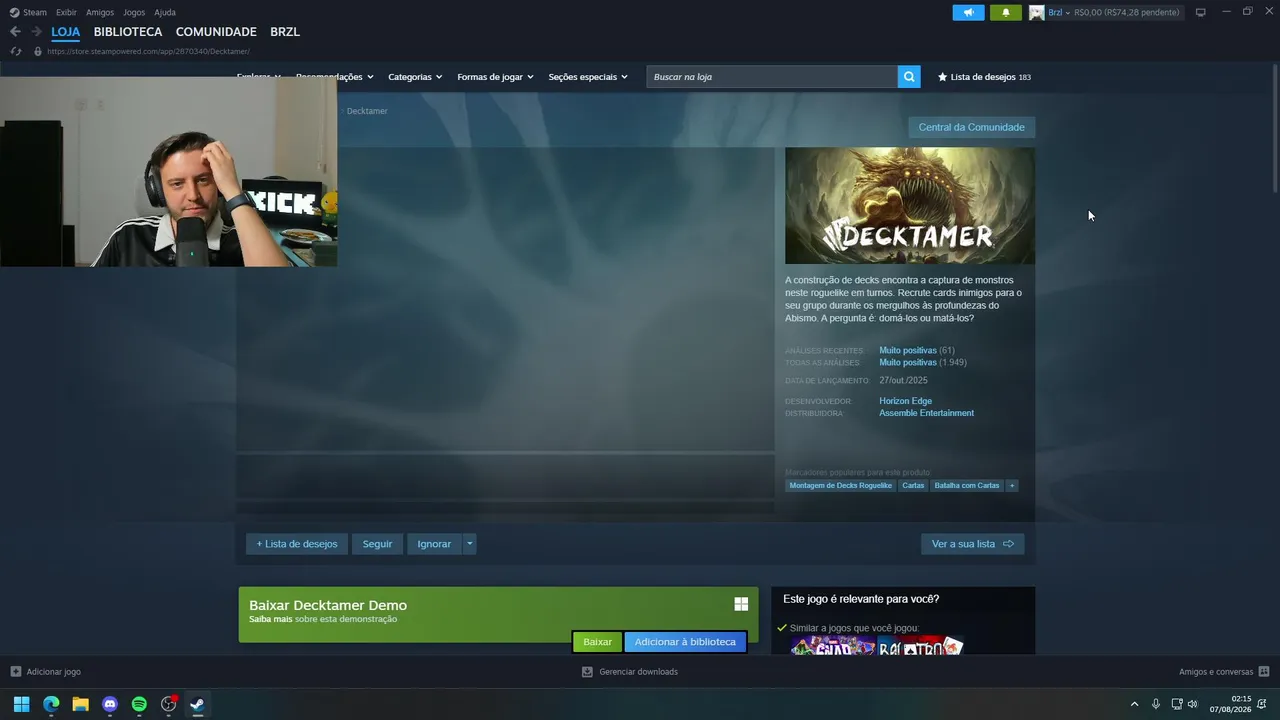Open the Brzl account dropdown
Viewport: 1280px width, 720px height.
(x=1059, y=12)
